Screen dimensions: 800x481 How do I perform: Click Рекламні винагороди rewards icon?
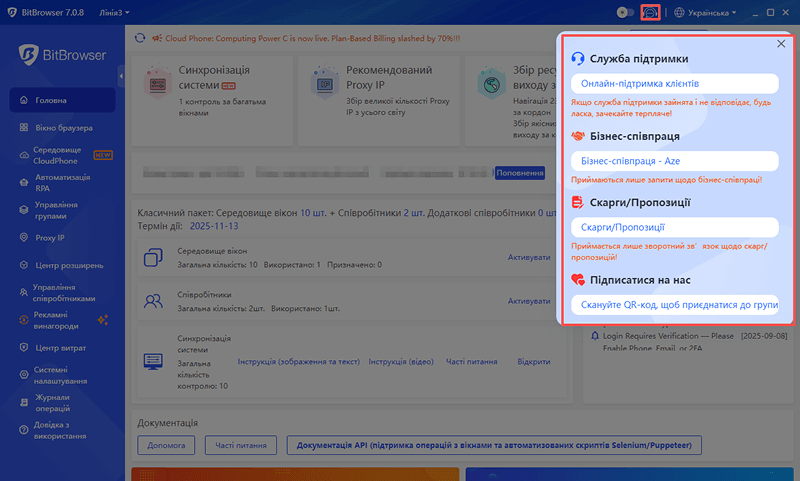point(26,320)
